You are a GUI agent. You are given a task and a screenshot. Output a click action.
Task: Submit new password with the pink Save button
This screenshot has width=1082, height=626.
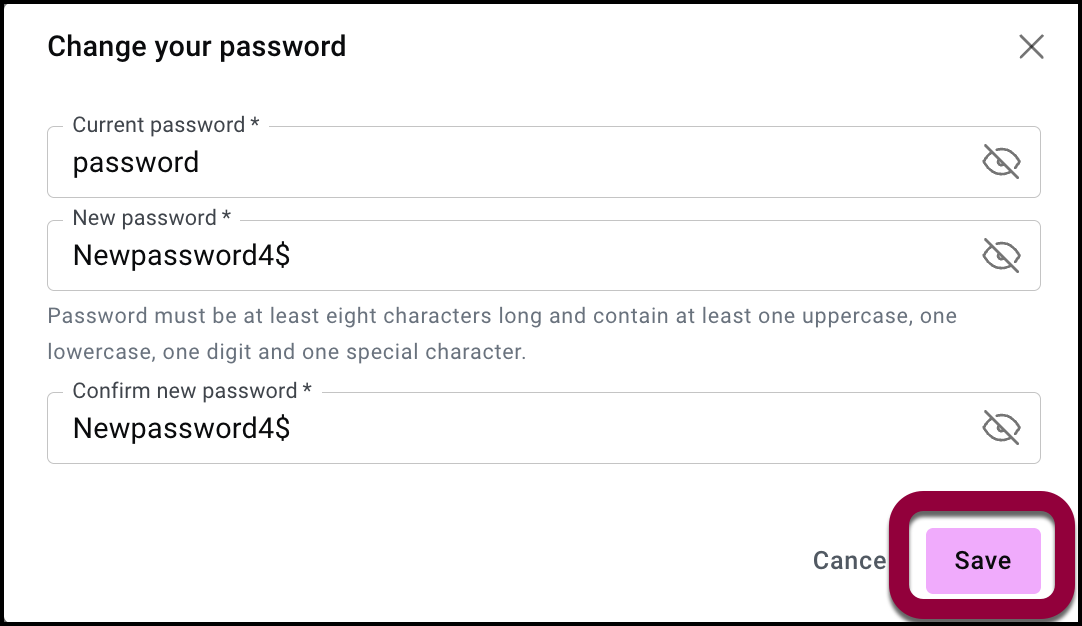[x=983, y=561]
